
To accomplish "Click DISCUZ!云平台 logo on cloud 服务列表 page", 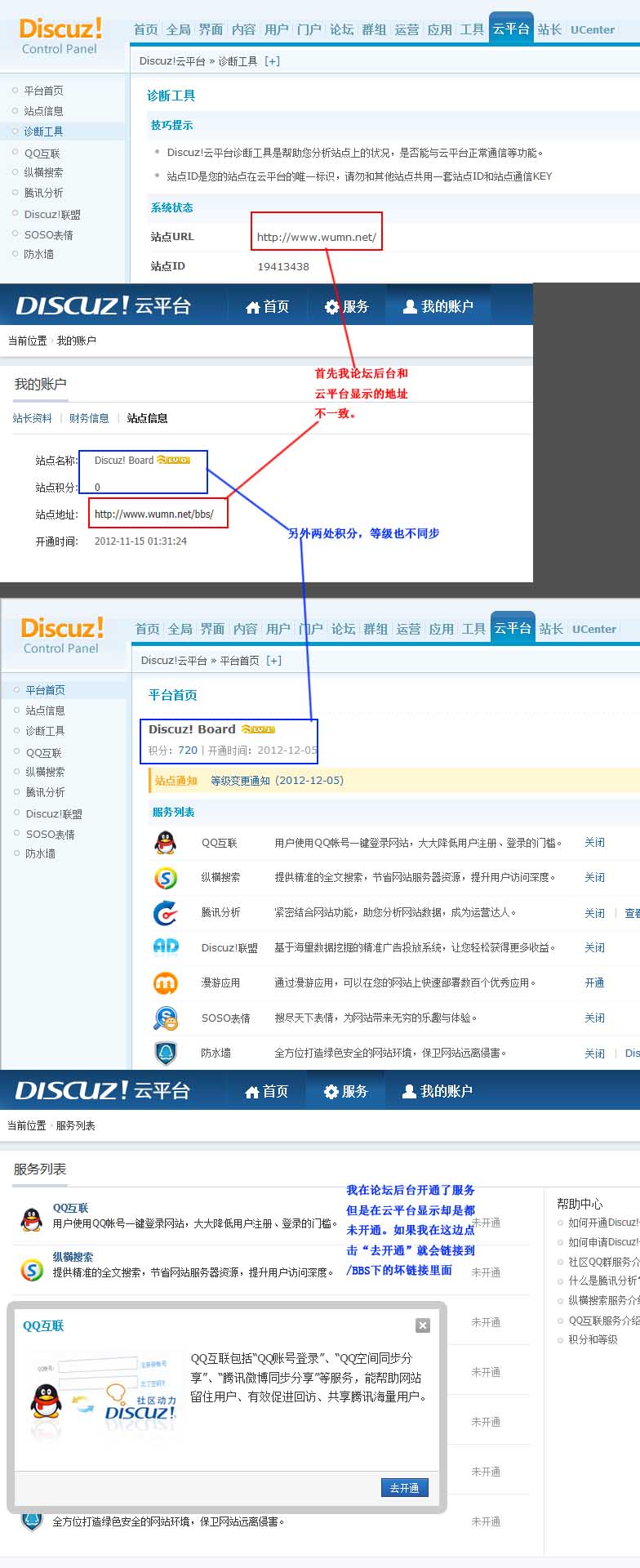I will (x=102, y=1090).
